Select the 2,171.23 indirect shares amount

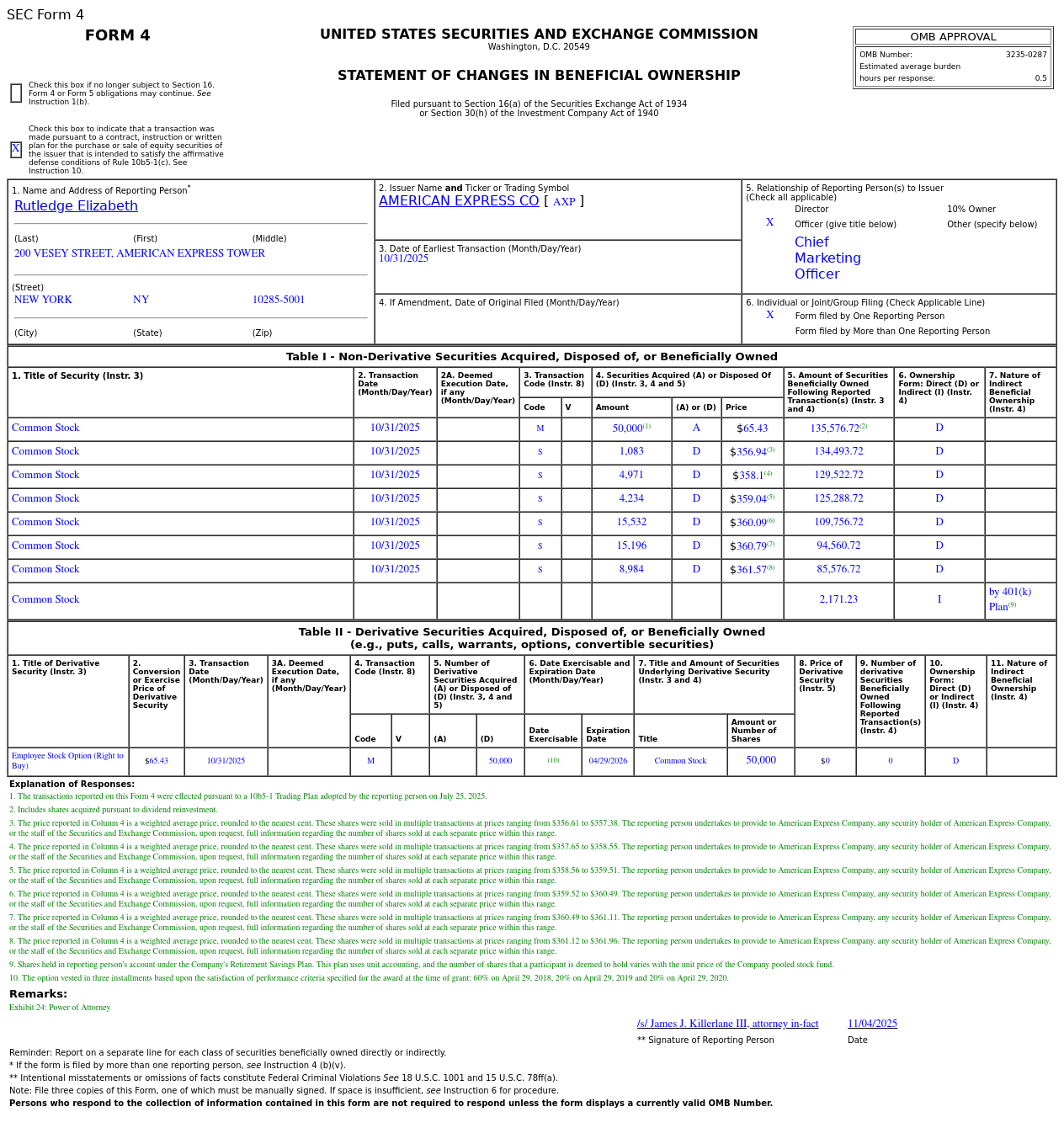pos(838,600)
